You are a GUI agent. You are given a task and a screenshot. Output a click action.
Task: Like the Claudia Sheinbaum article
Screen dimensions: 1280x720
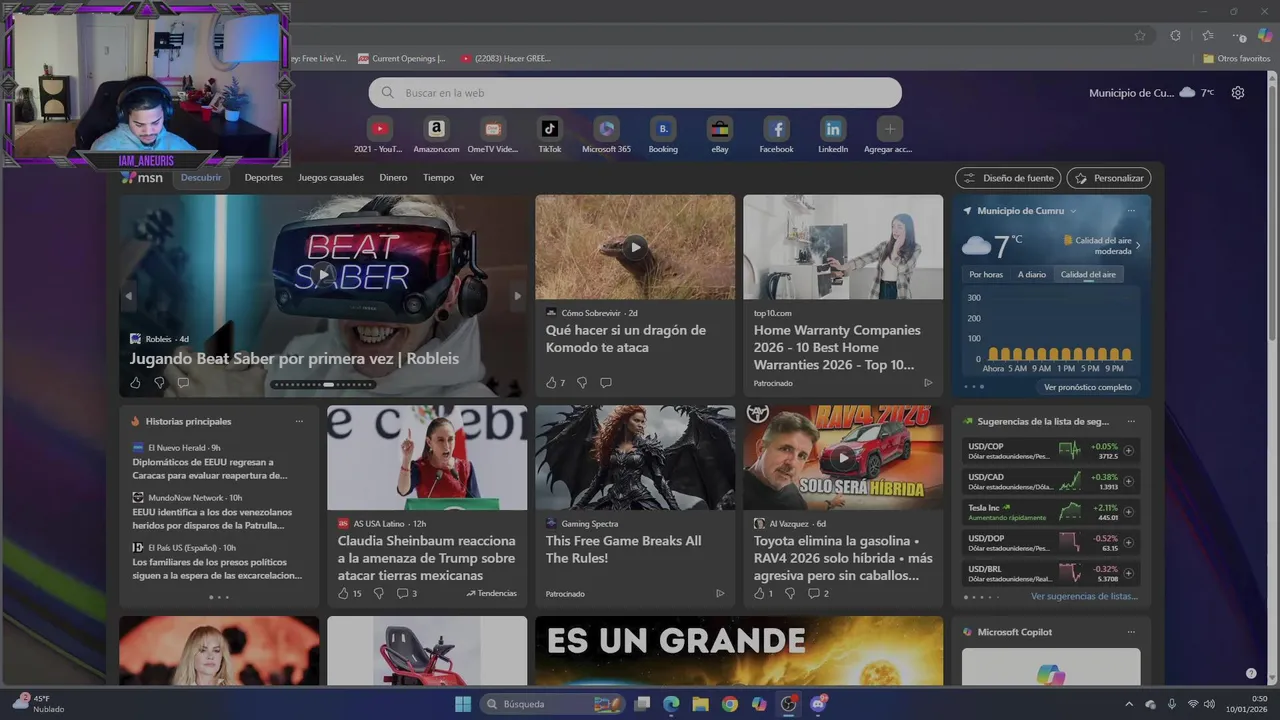349,594
